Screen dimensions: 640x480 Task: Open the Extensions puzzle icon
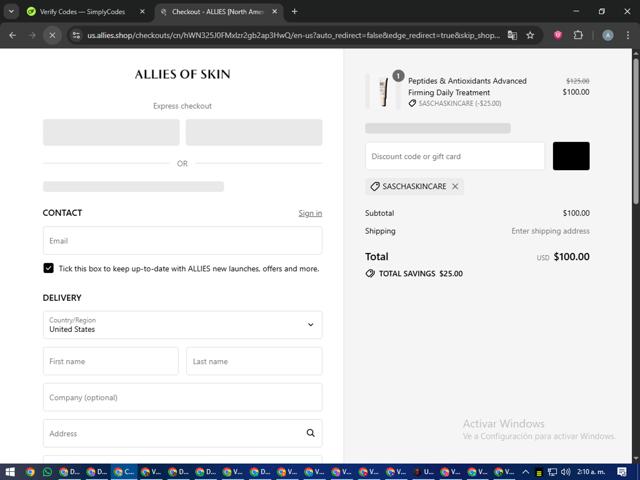(578, 36)
